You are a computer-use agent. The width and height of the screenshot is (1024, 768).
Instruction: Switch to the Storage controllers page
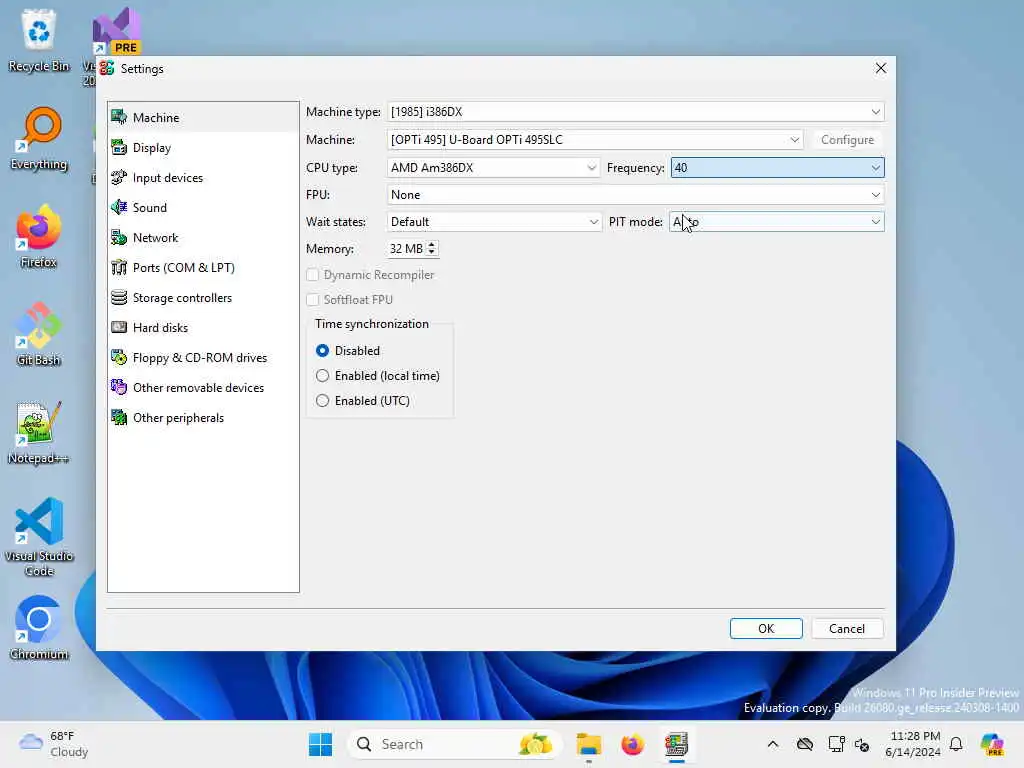click(203, 298)
